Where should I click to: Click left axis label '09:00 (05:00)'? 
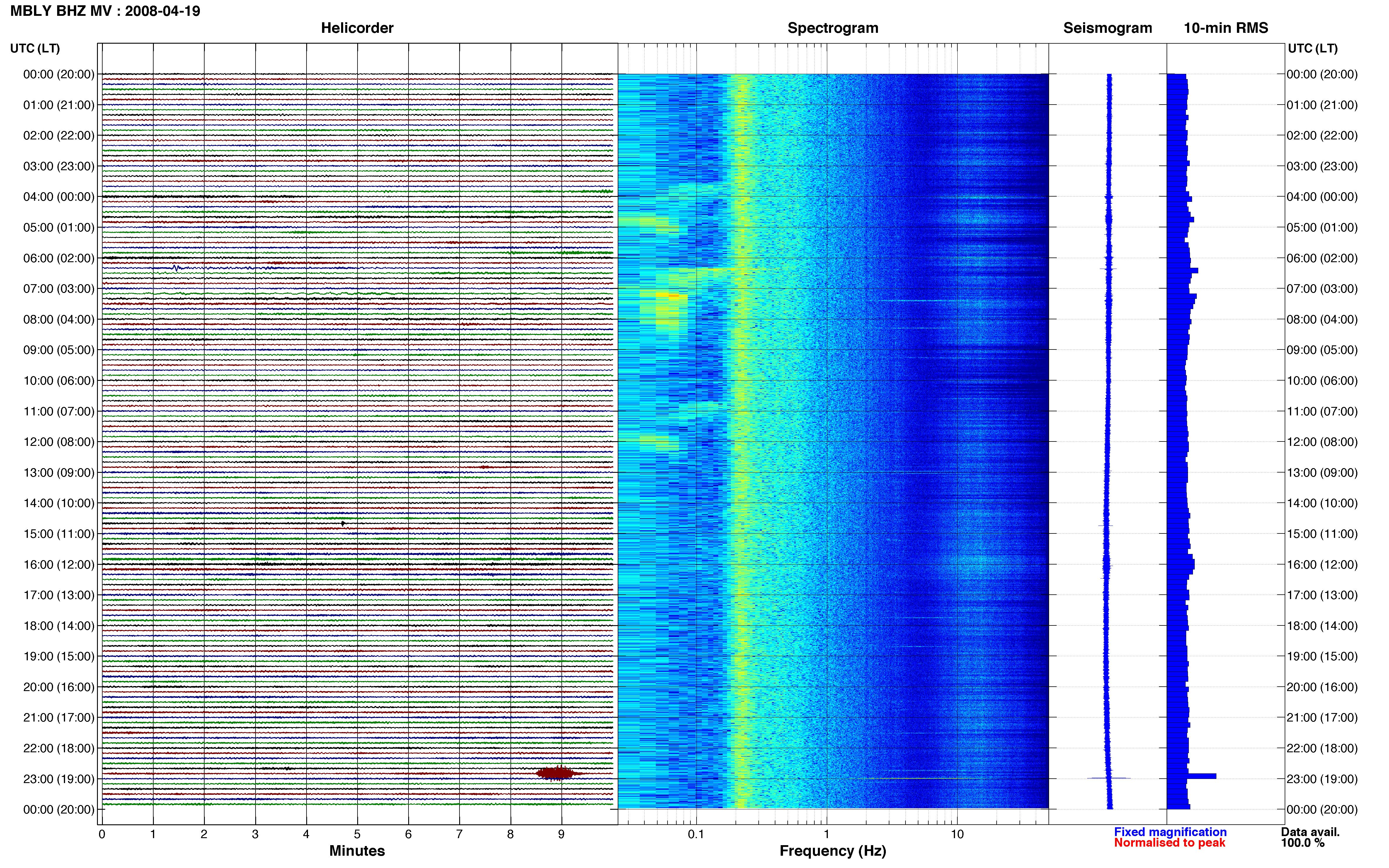point(59,350)
